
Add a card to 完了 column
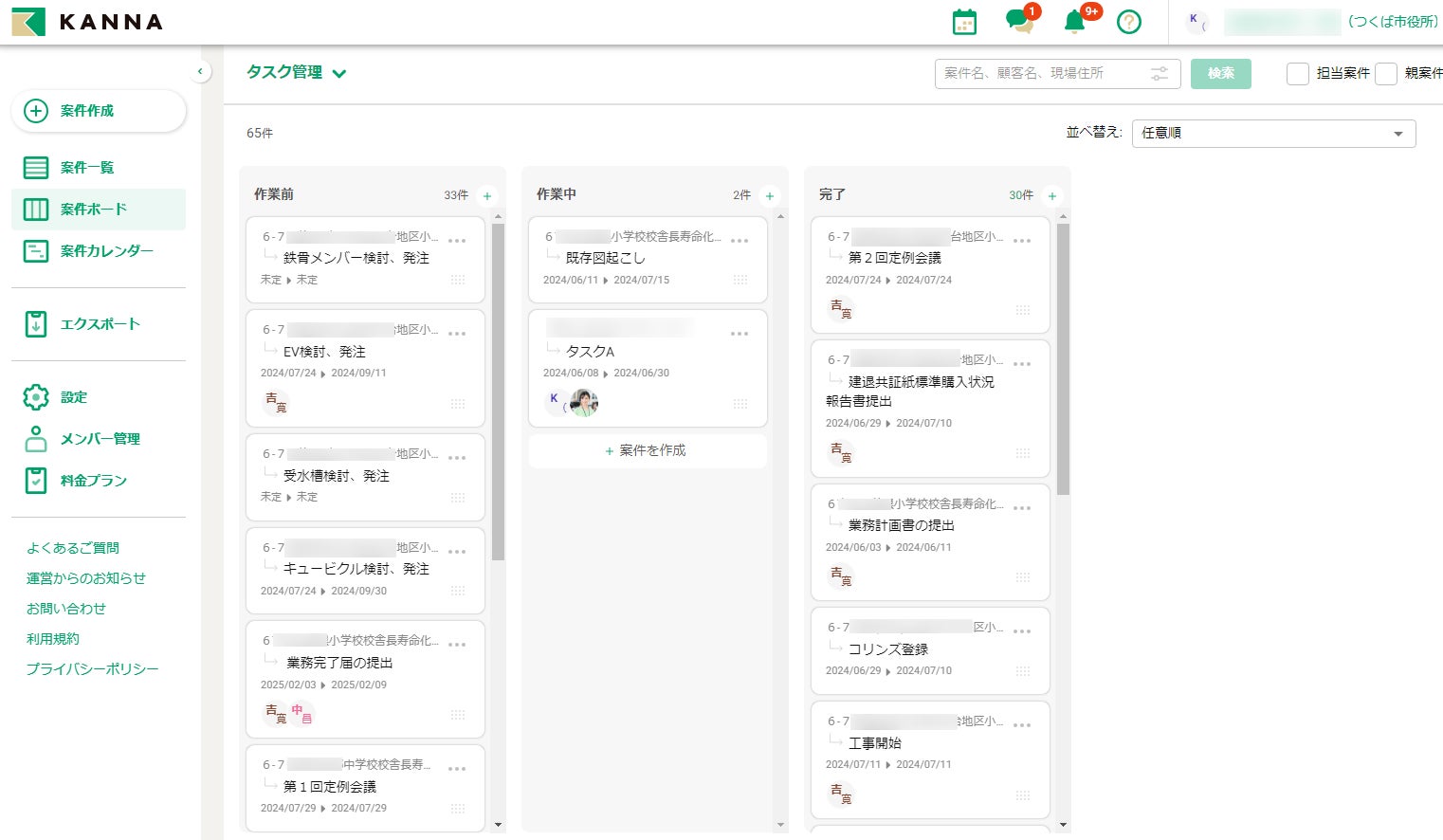tap(1052, 195)
